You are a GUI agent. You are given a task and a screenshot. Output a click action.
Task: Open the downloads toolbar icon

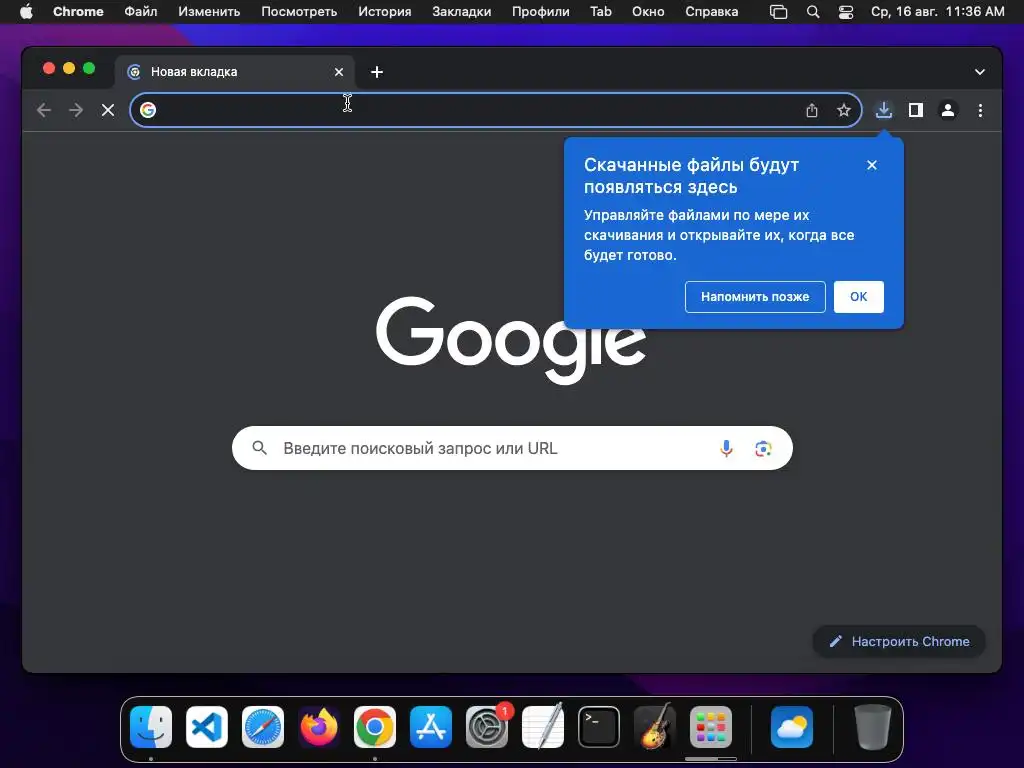pos(884,110)
